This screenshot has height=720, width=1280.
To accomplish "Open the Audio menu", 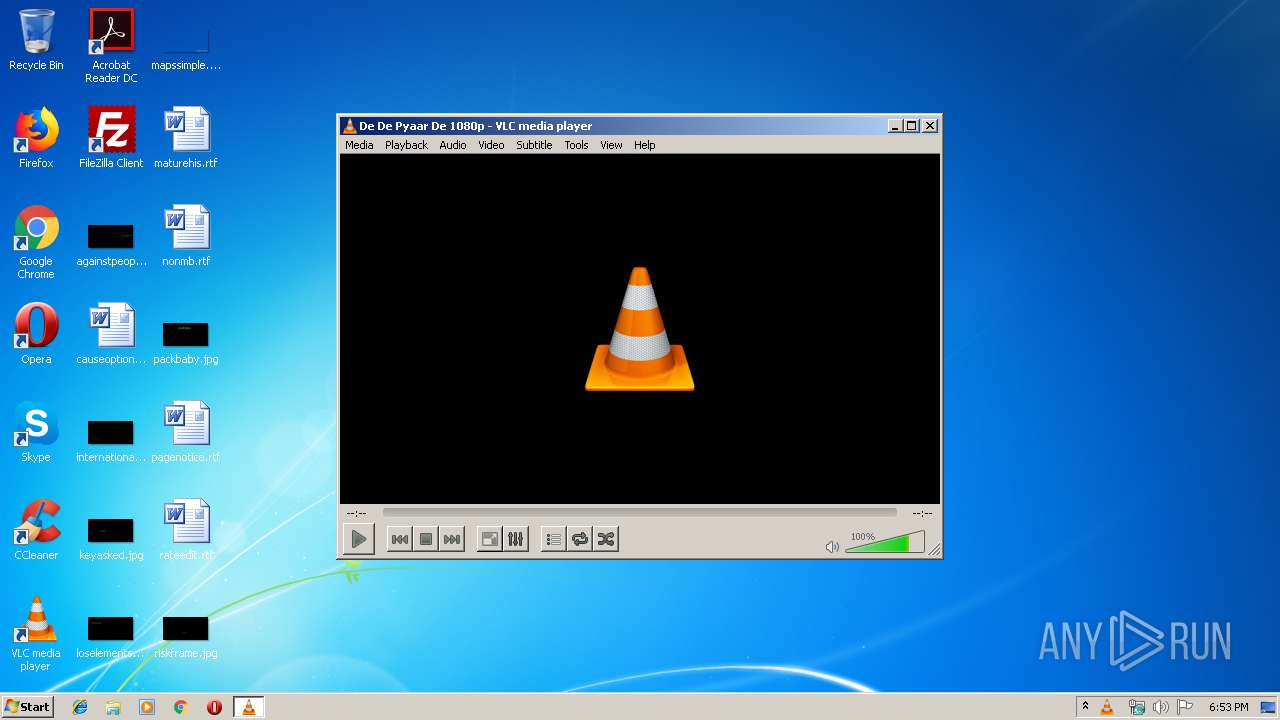I will [453, 145].
